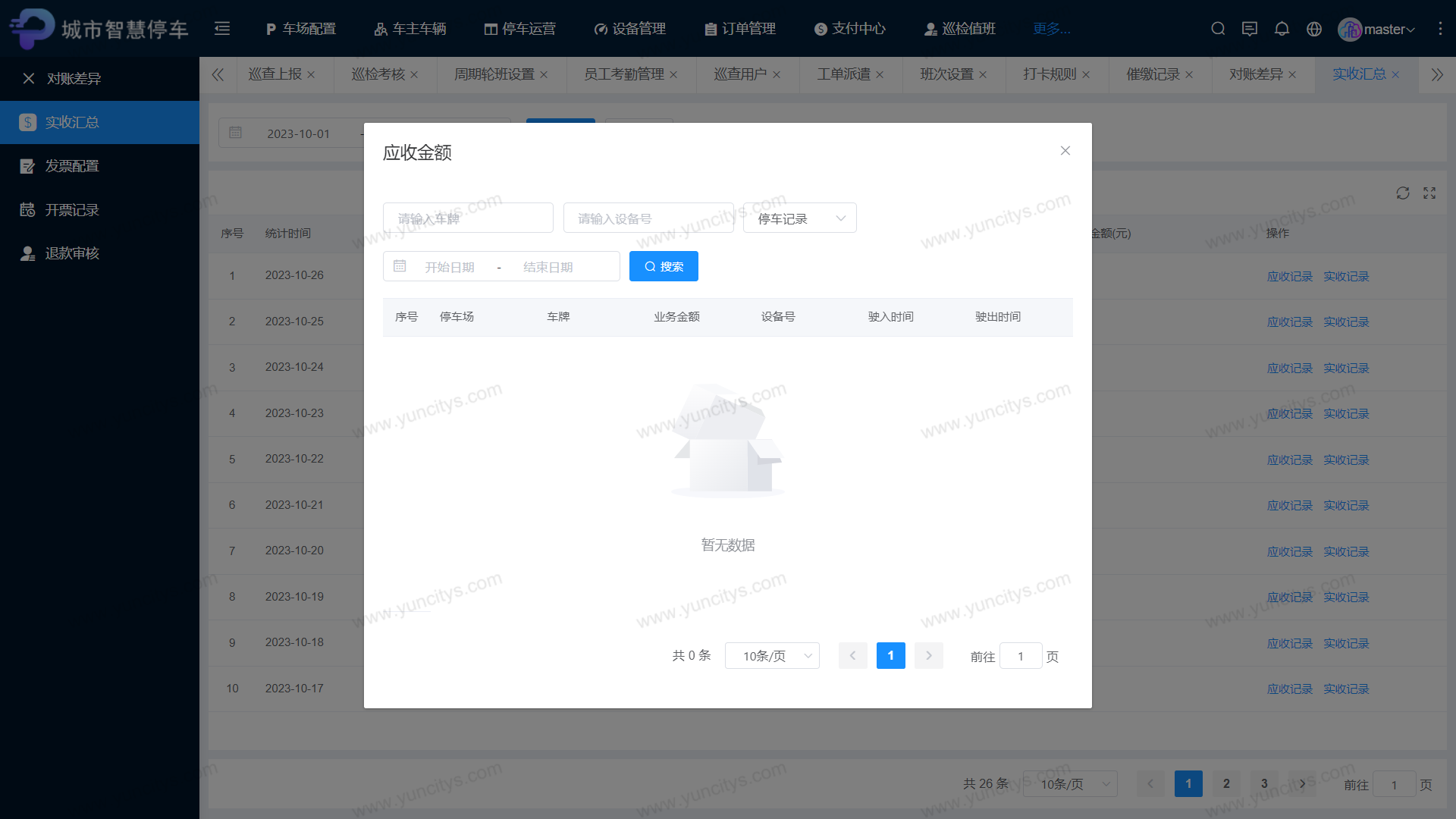1456x819 pixels.
Task: Open 发票配置 in the sidebar
Action: (x=72, y=166)
